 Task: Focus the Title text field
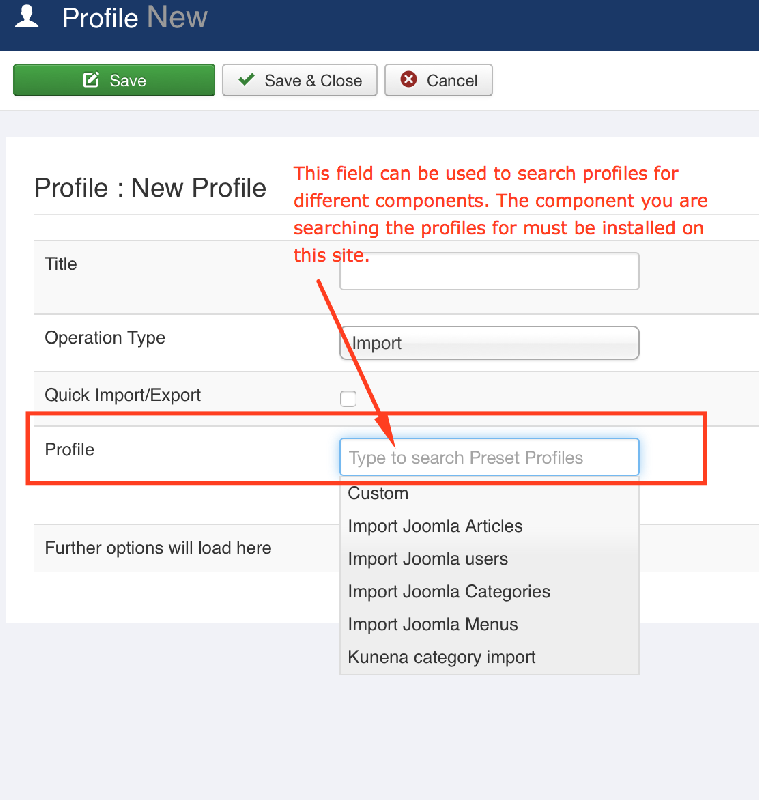tap(489, 271)
